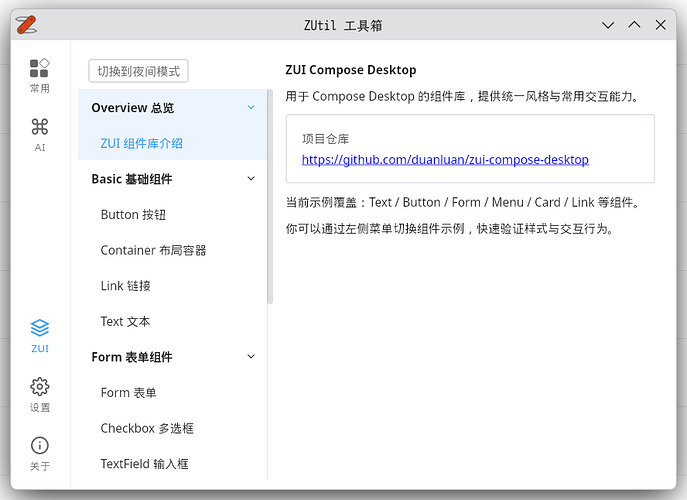Open TextField 输入框 menu item
This screenshot has height=500, width=687.
pos(172,464)
